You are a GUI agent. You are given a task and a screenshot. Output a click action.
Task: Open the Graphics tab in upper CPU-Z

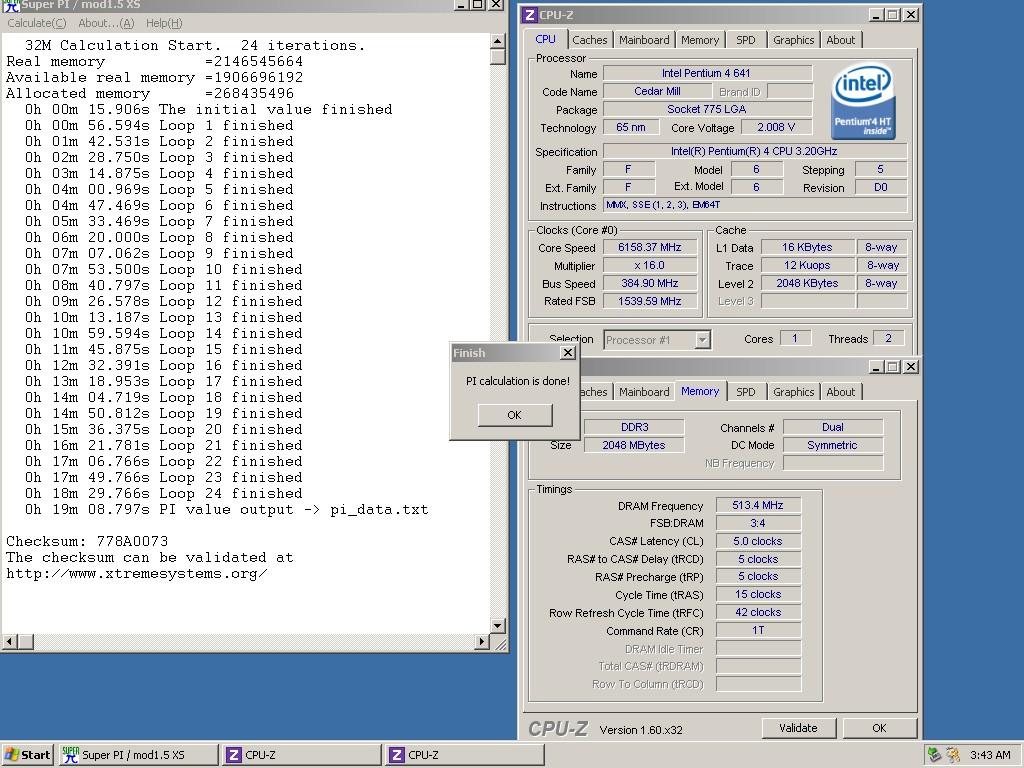[x=793, y=40]
